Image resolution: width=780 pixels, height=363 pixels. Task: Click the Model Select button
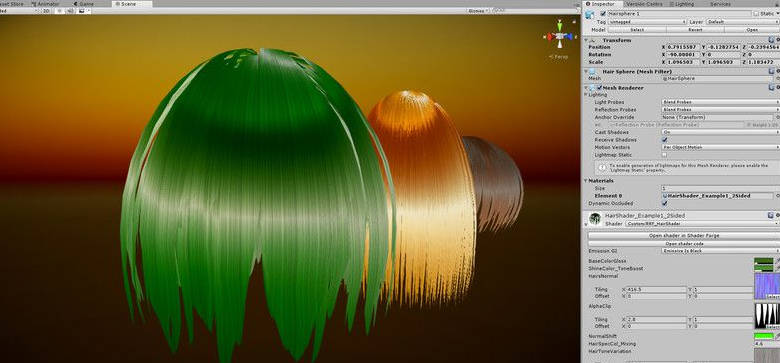tap(637, 29)
